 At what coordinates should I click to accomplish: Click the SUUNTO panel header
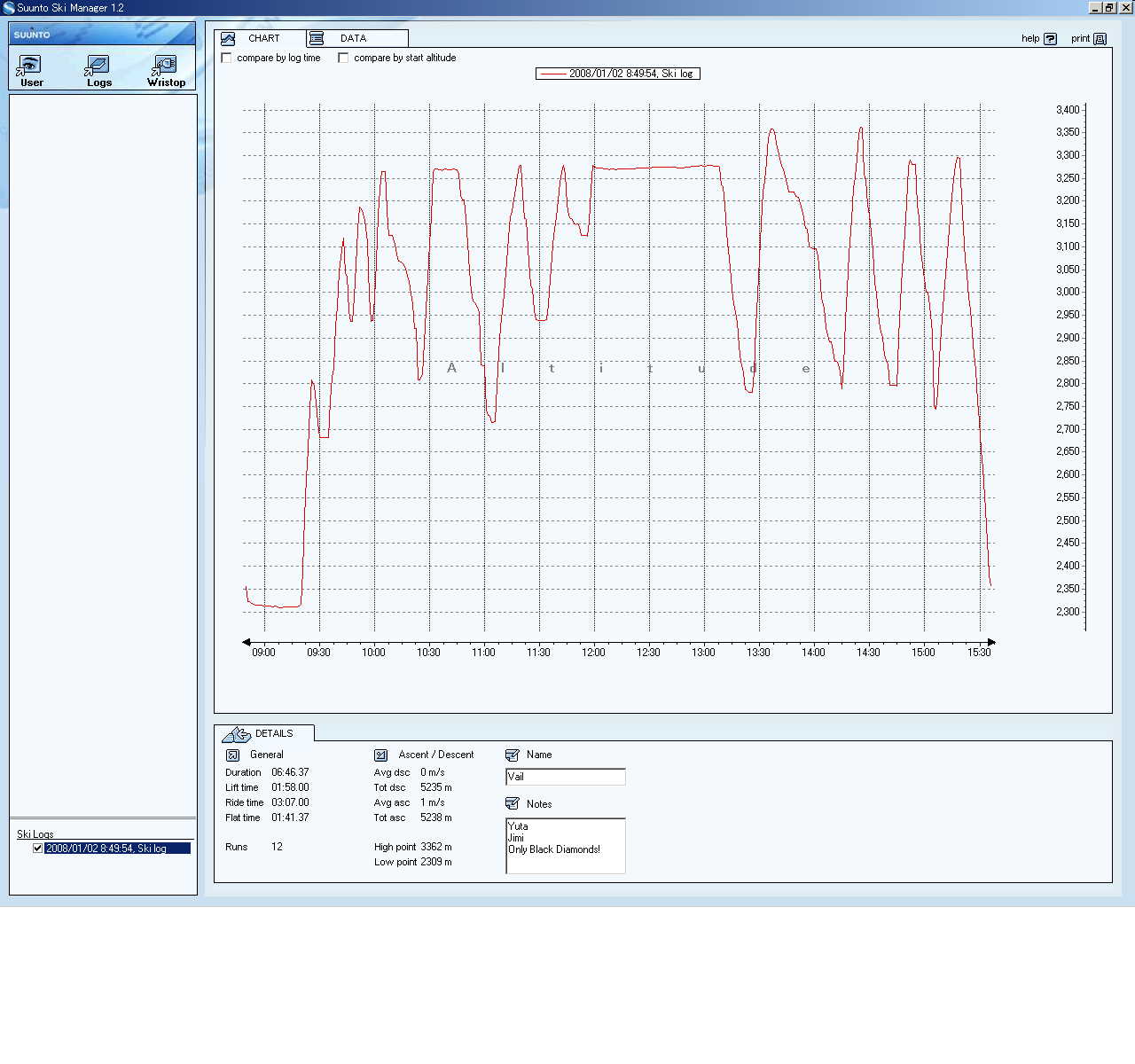102,34
